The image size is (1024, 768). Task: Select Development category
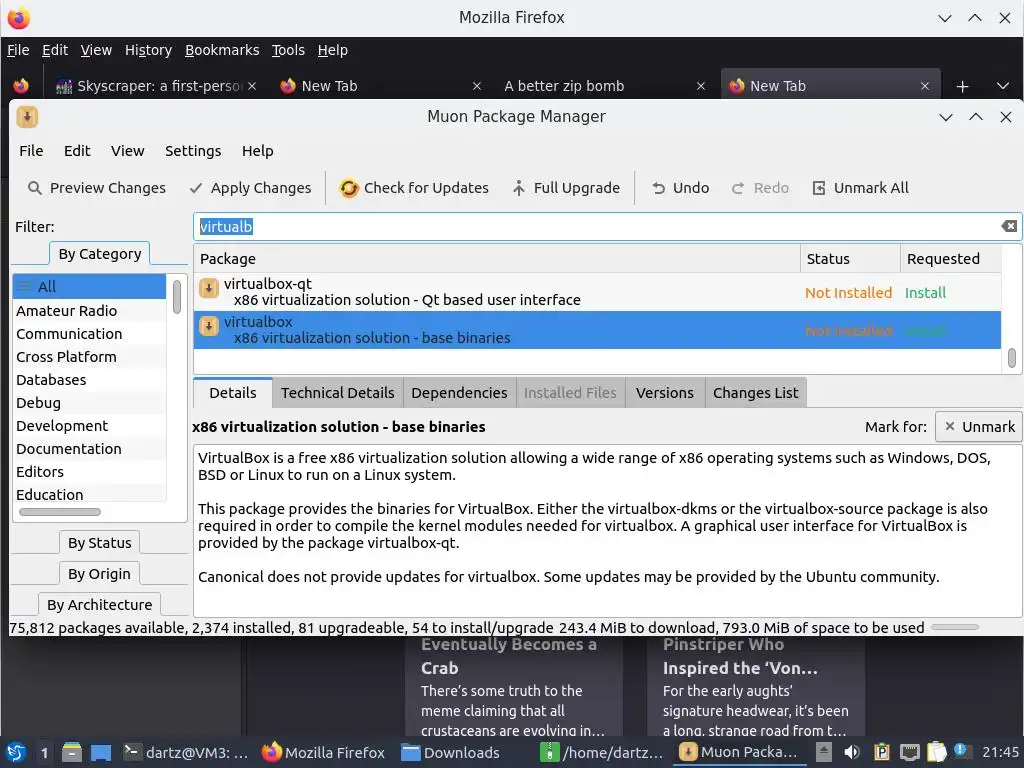click(89, 426)
